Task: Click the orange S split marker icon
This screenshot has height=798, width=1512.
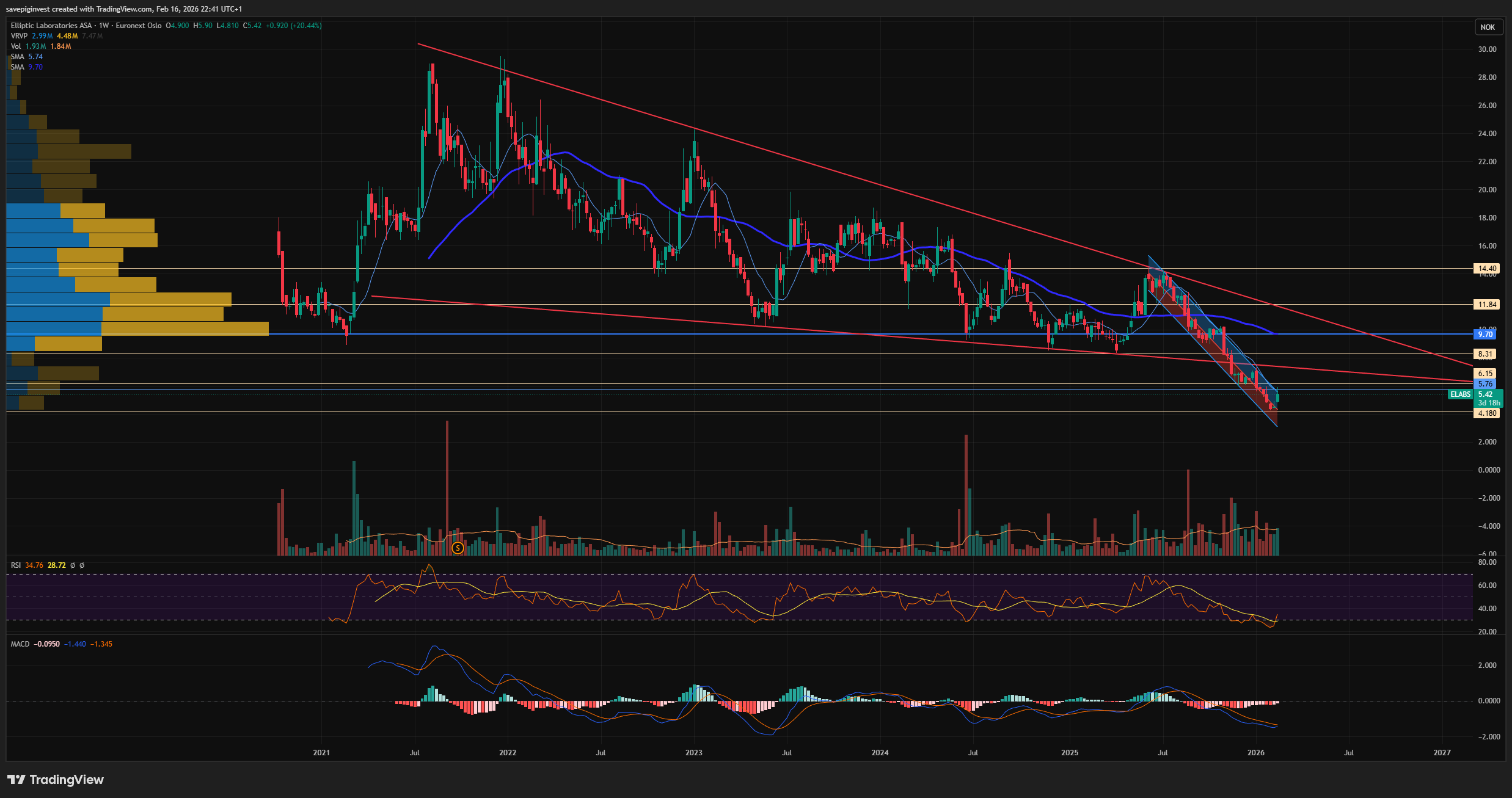Action: point(458,548)
